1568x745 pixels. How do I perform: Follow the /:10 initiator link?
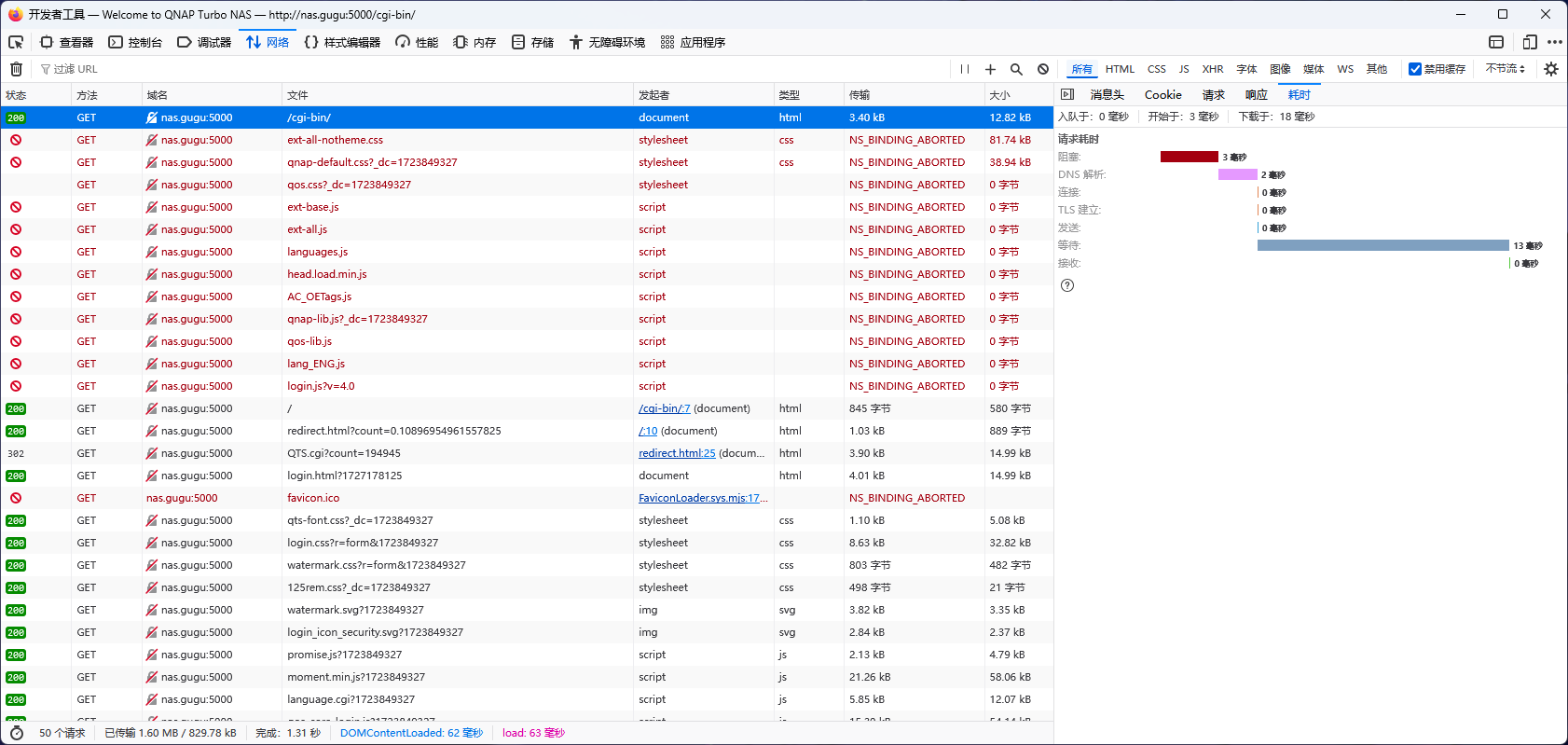tap(648, 431)
